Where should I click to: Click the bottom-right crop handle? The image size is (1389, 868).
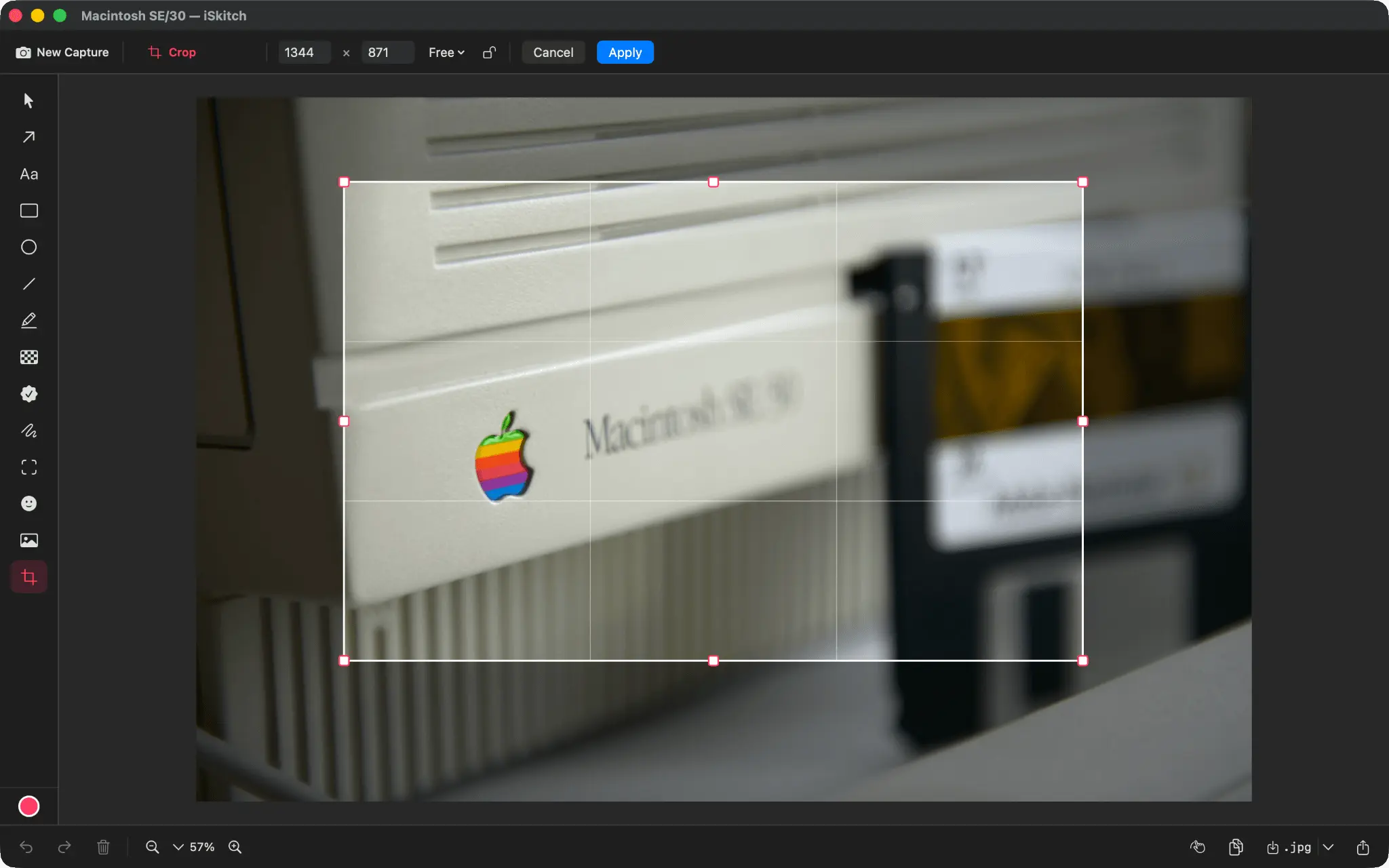point(1082,660)
